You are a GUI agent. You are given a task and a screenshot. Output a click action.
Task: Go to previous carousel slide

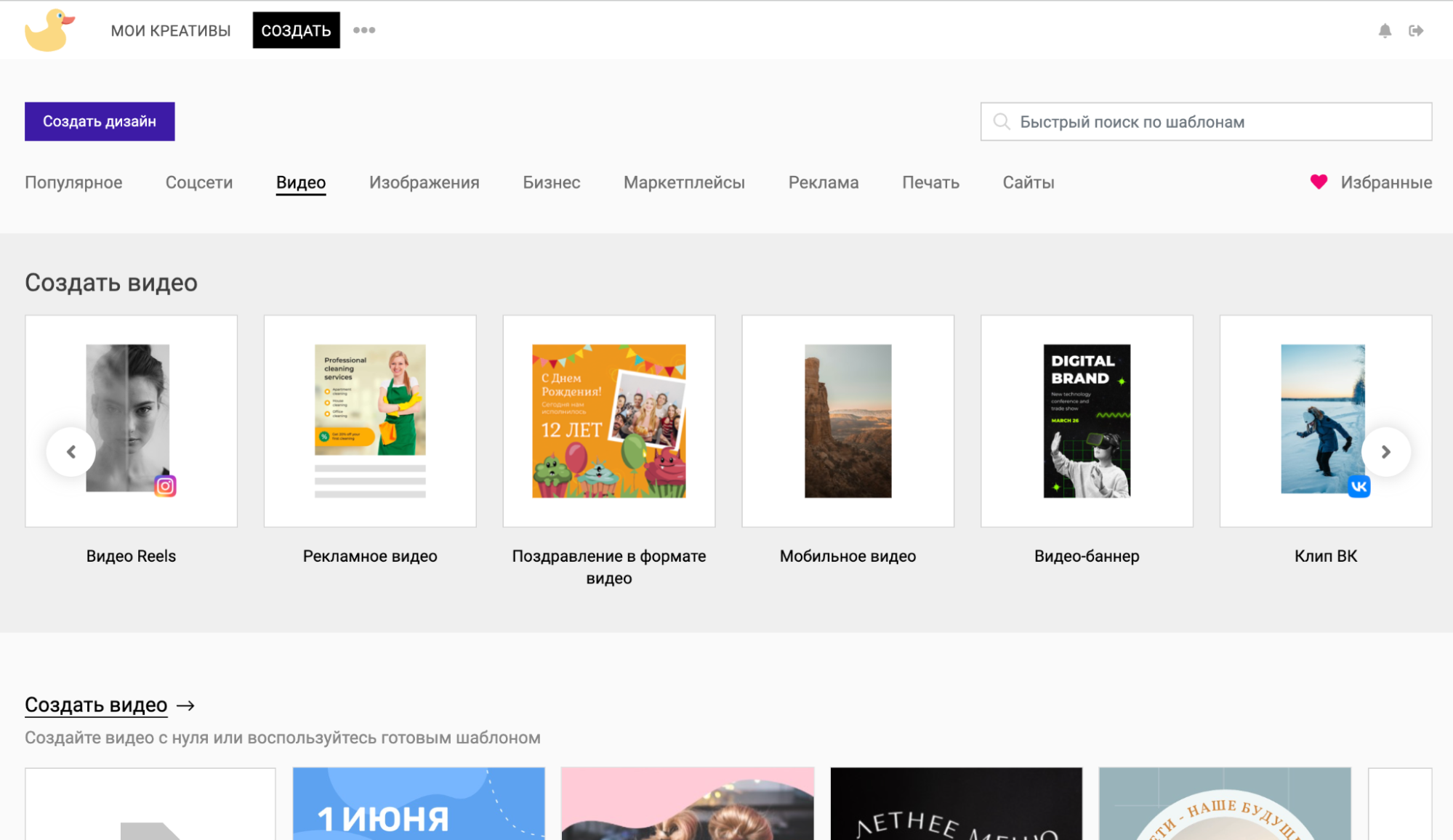[x=71, y=452]
